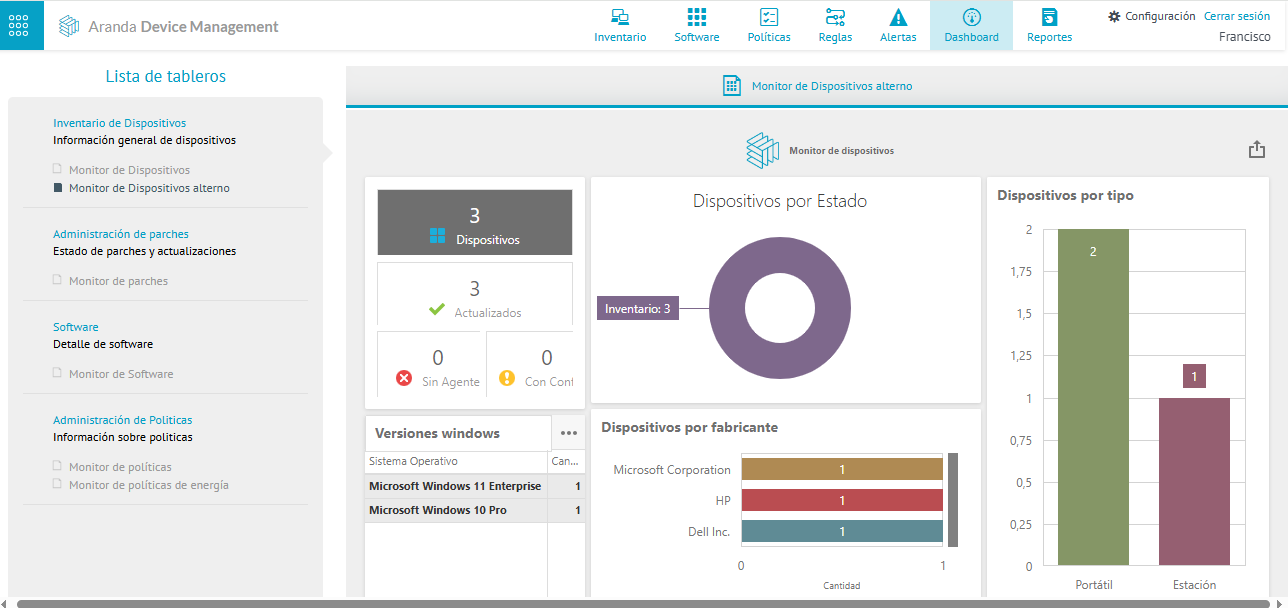This screenshot has height=608, width=1288.
Task: Click the Dispositivos por fabricante title
Action: coord(690,427)
